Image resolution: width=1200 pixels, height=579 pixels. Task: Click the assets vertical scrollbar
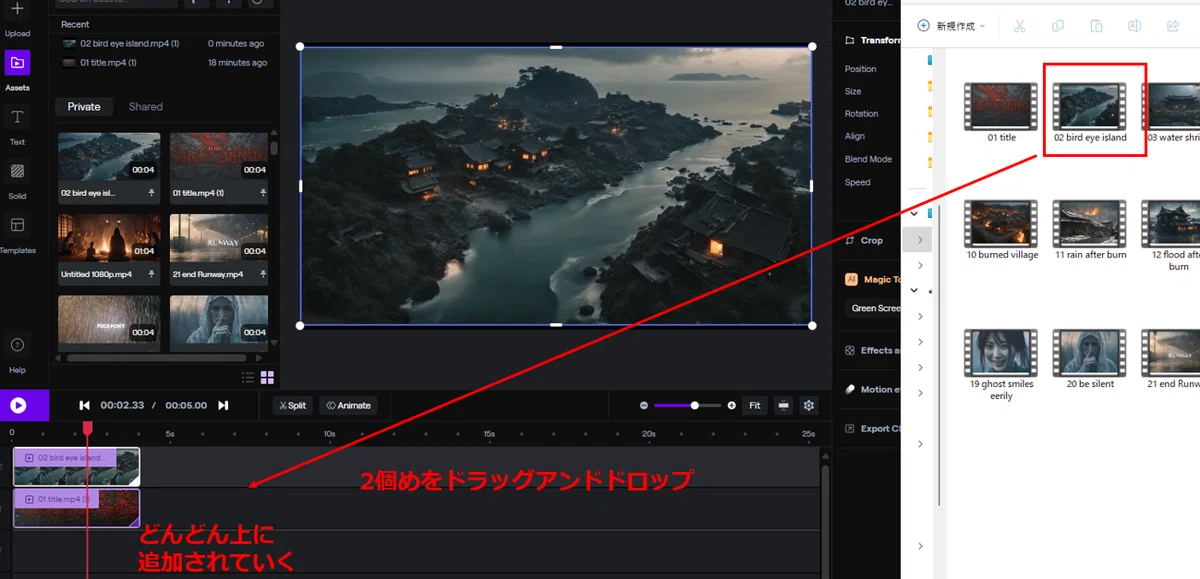[274, 147]
